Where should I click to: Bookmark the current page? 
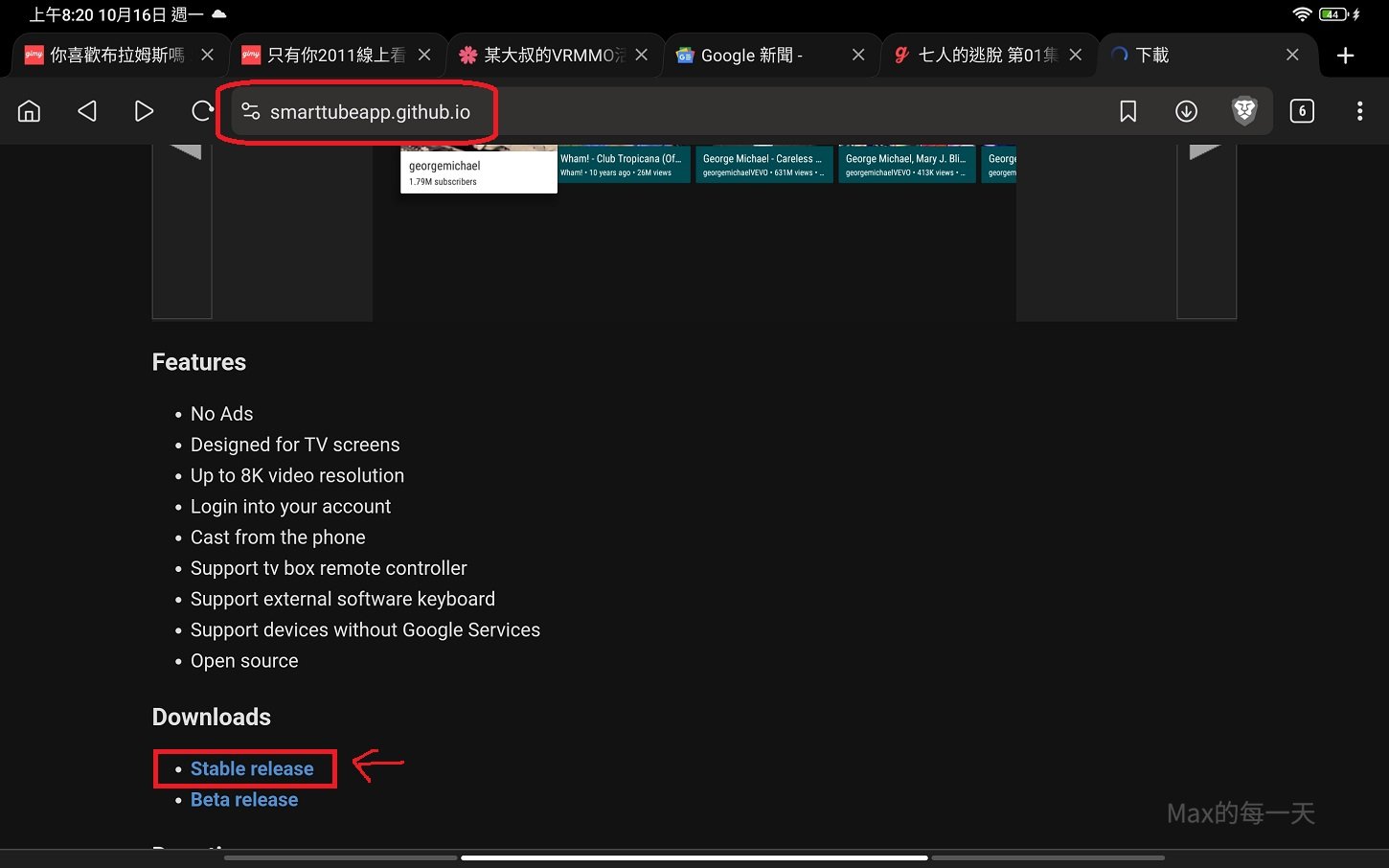click(1127, 110)
